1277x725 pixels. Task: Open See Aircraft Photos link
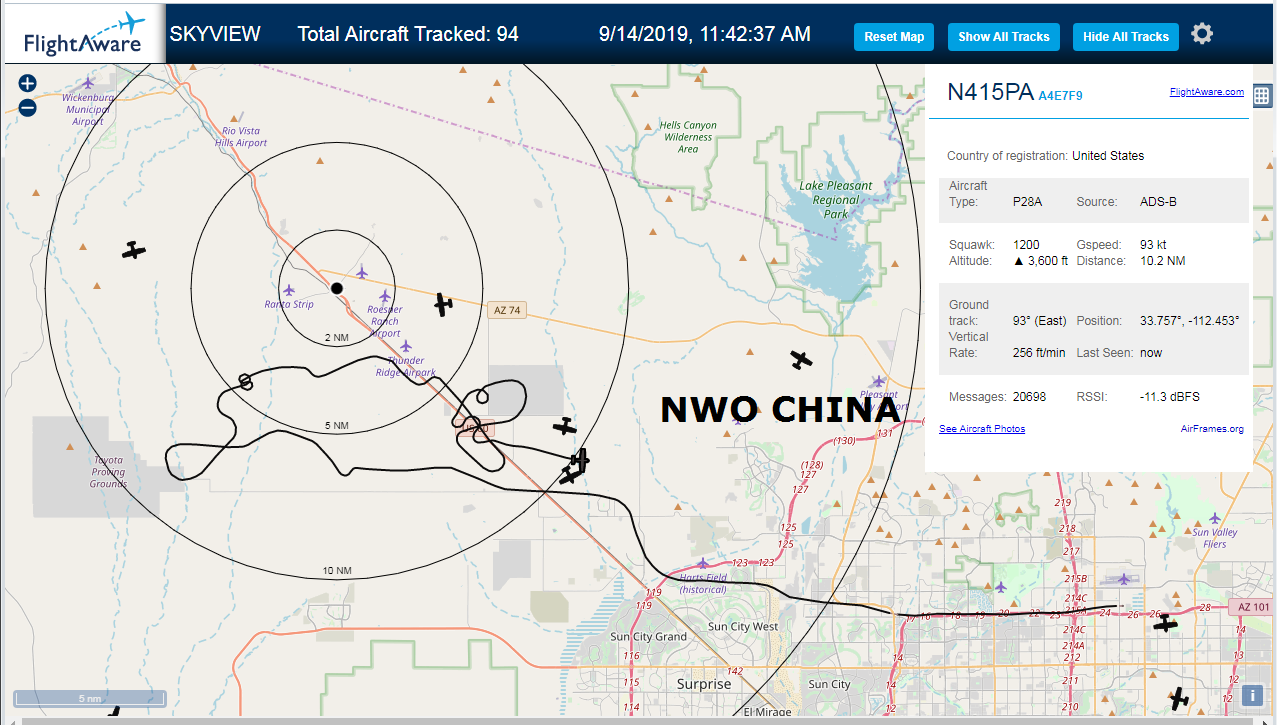tap(982, 429)
